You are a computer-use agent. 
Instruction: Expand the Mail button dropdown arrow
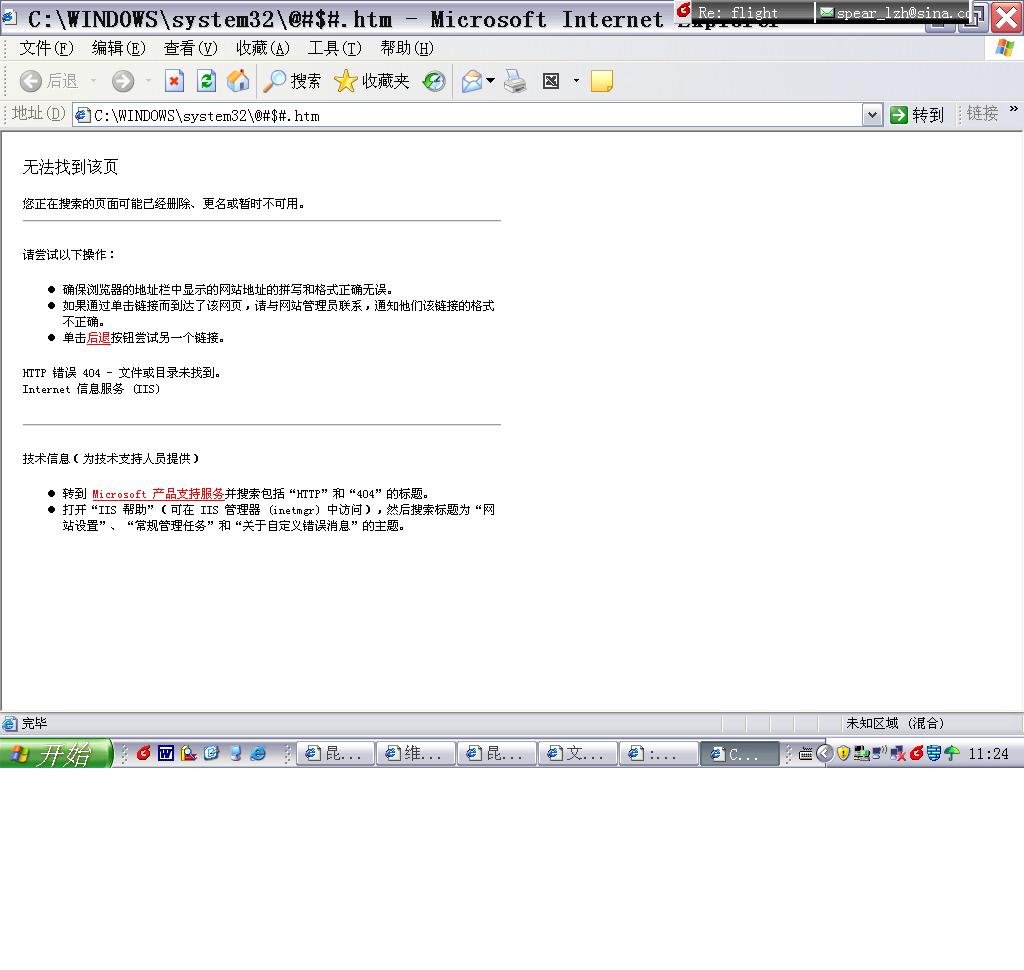[490, 80]
